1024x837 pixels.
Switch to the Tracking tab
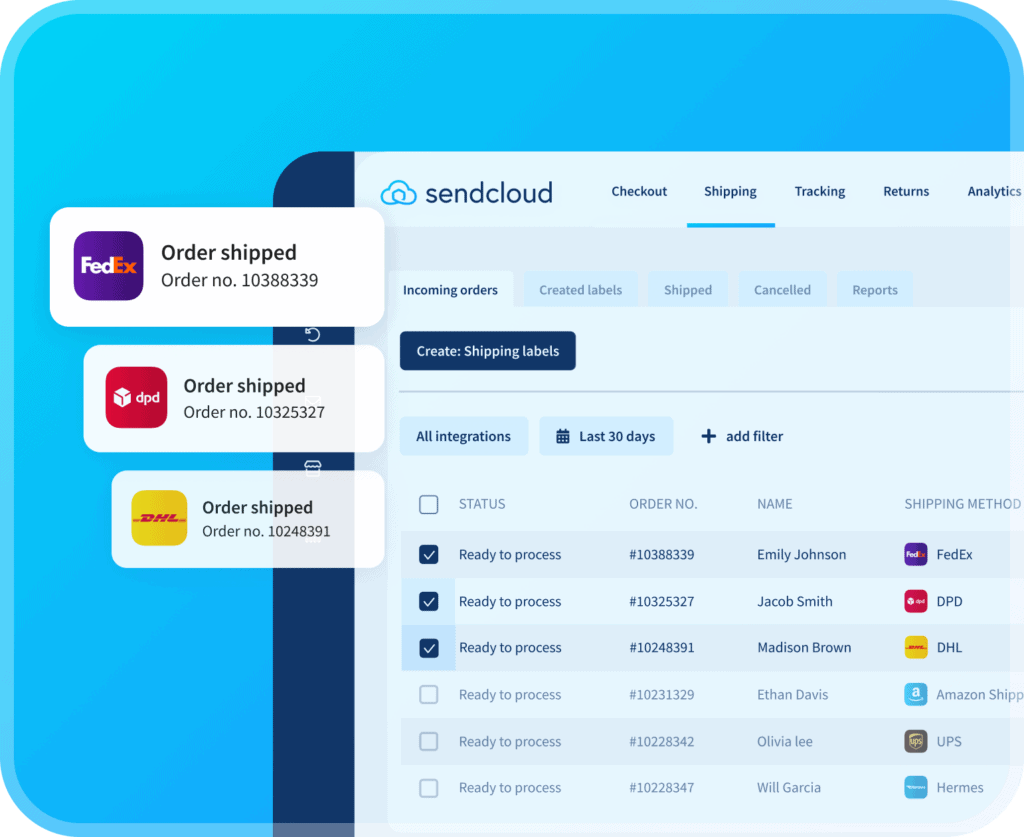coord(820,191)
